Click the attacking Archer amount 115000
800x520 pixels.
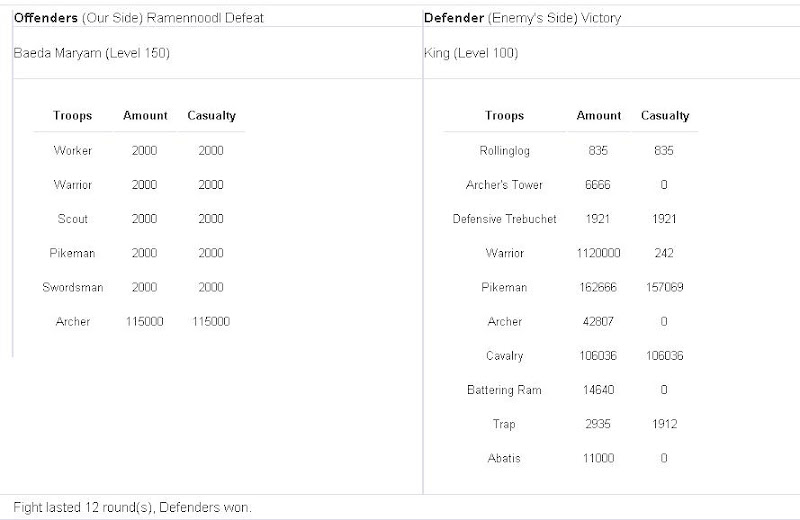pos(145,321)
